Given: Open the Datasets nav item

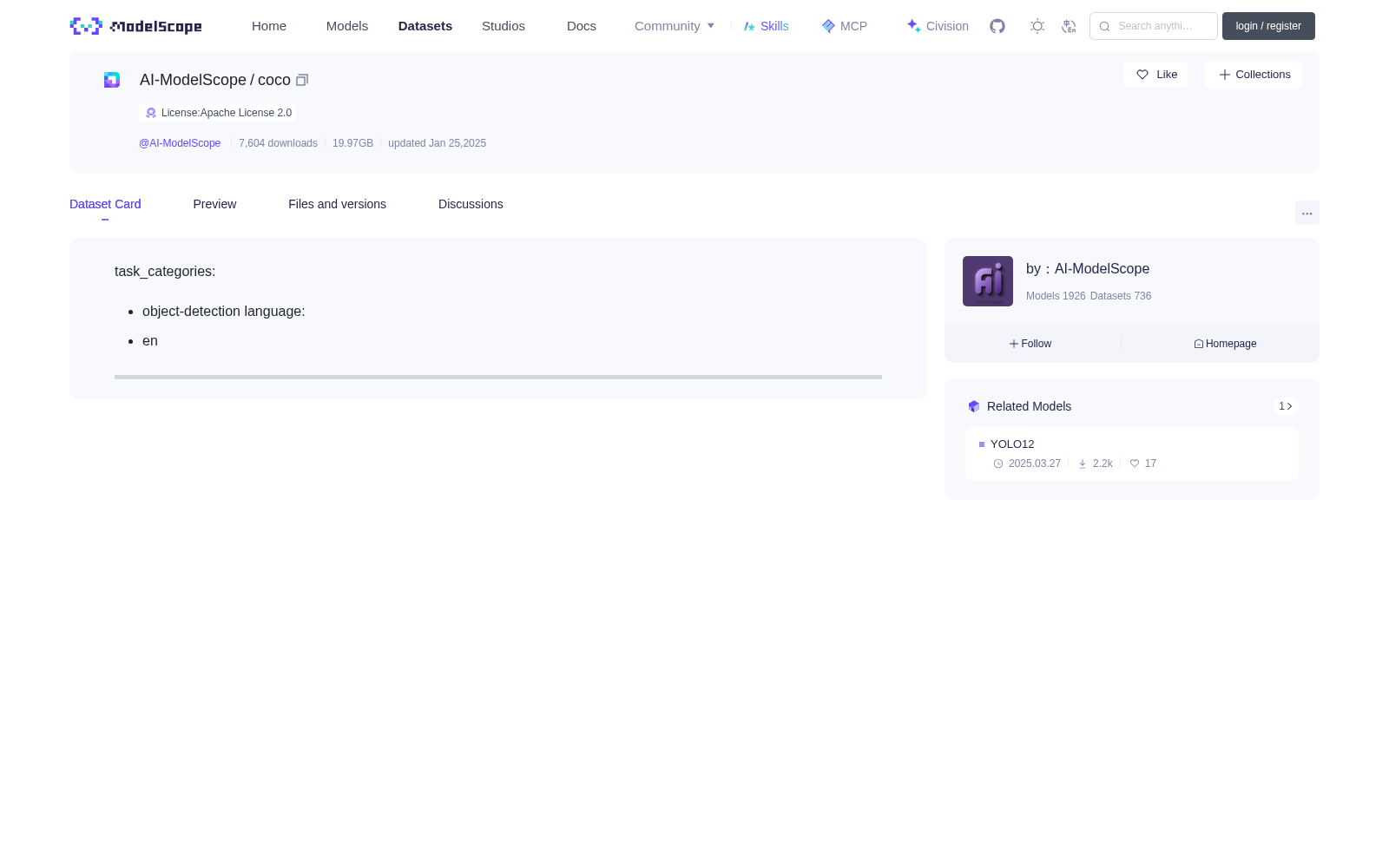Looking at the screenshot, I should 425,26.
